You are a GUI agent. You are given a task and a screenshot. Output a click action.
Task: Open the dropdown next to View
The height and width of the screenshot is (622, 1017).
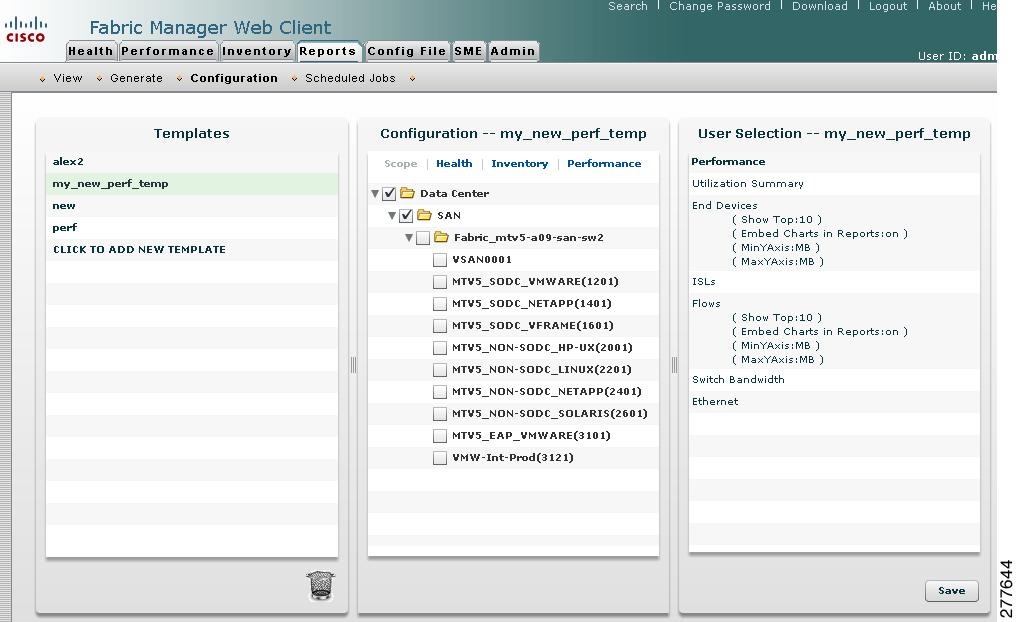[42, 78]
